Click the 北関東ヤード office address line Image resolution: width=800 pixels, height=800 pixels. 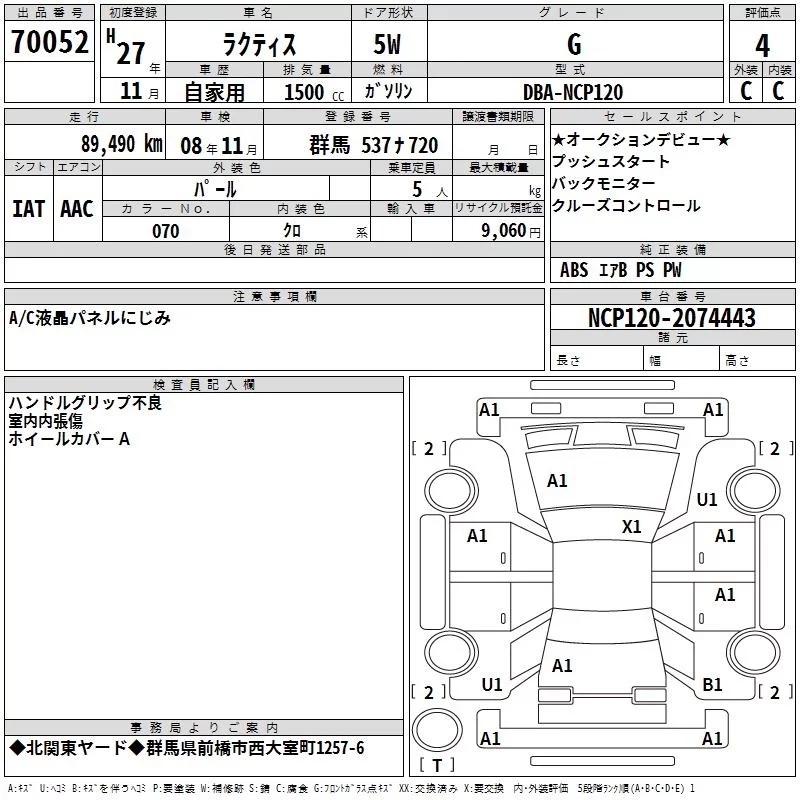pos(187,748)
